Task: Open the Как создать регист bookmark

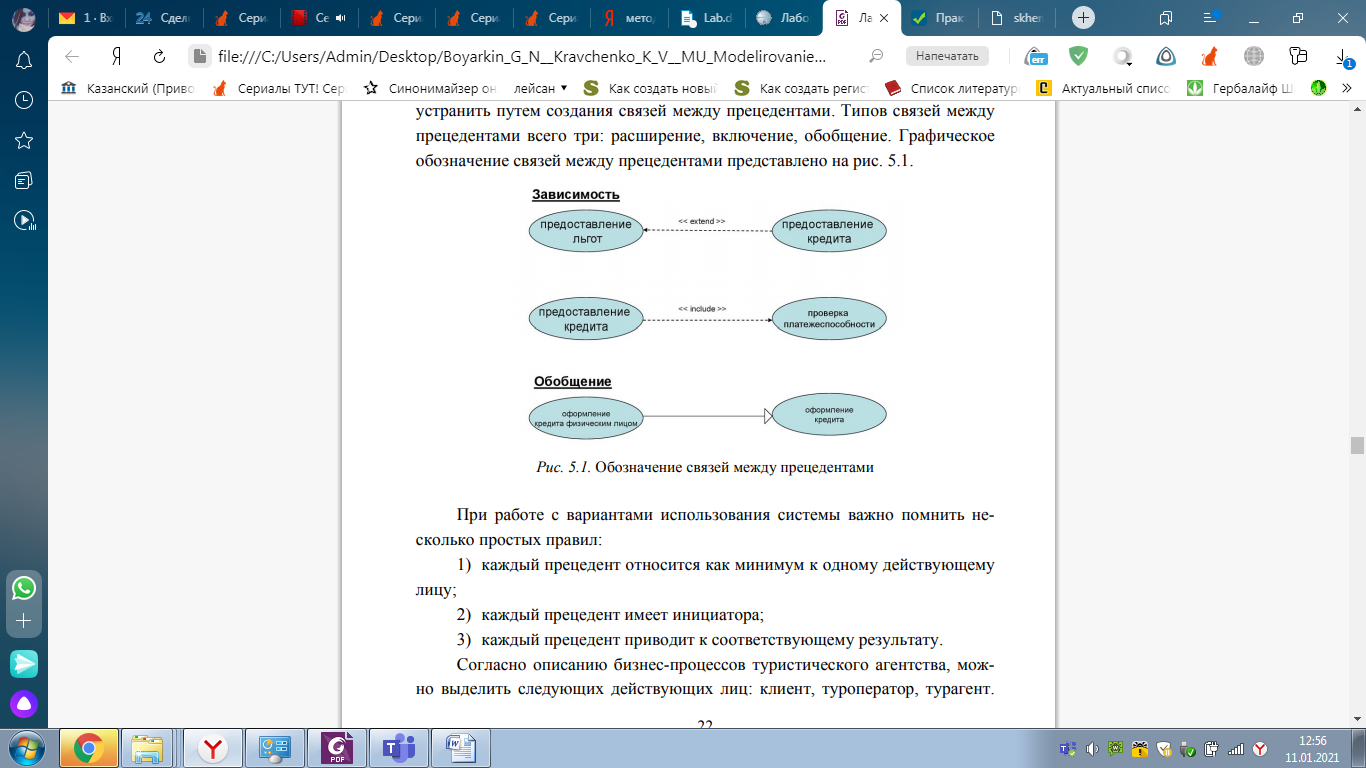Action: 803,88
